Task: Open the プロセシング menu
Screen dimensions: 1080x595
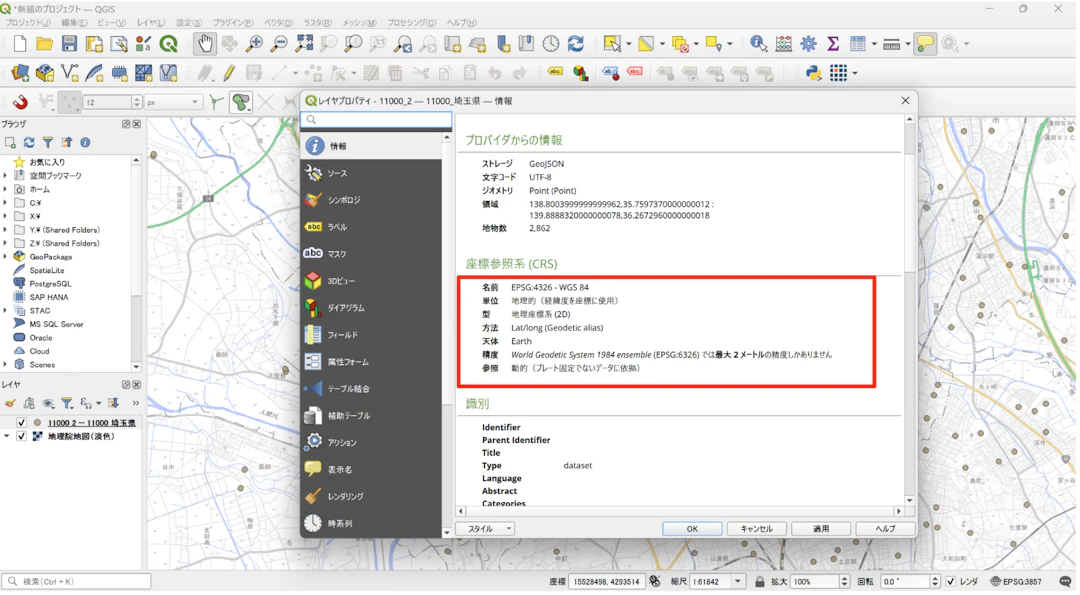Action: coord(412,23)
